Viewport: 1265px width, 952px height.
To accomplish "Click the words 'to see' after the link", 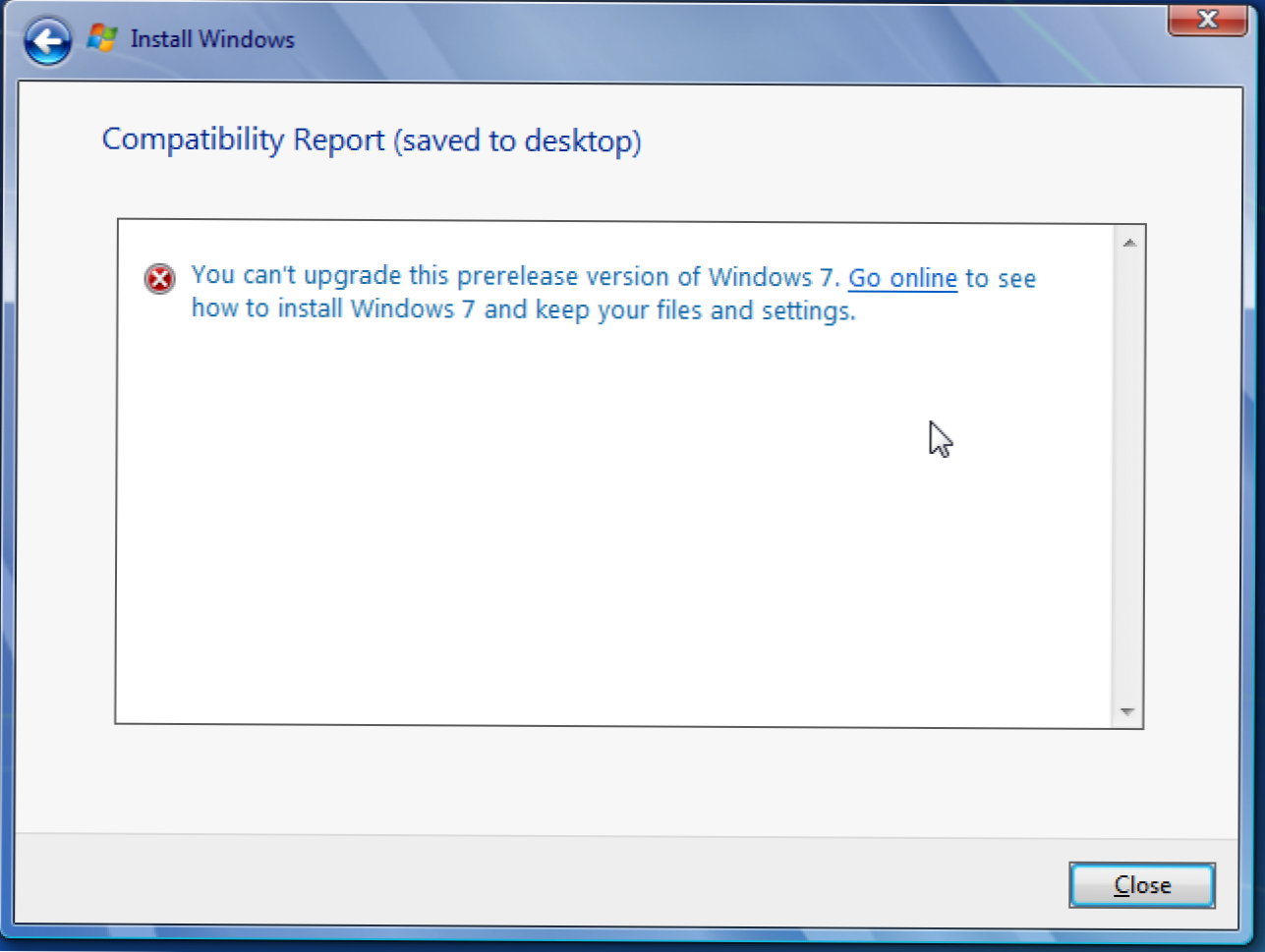I will pos(1001,279).
